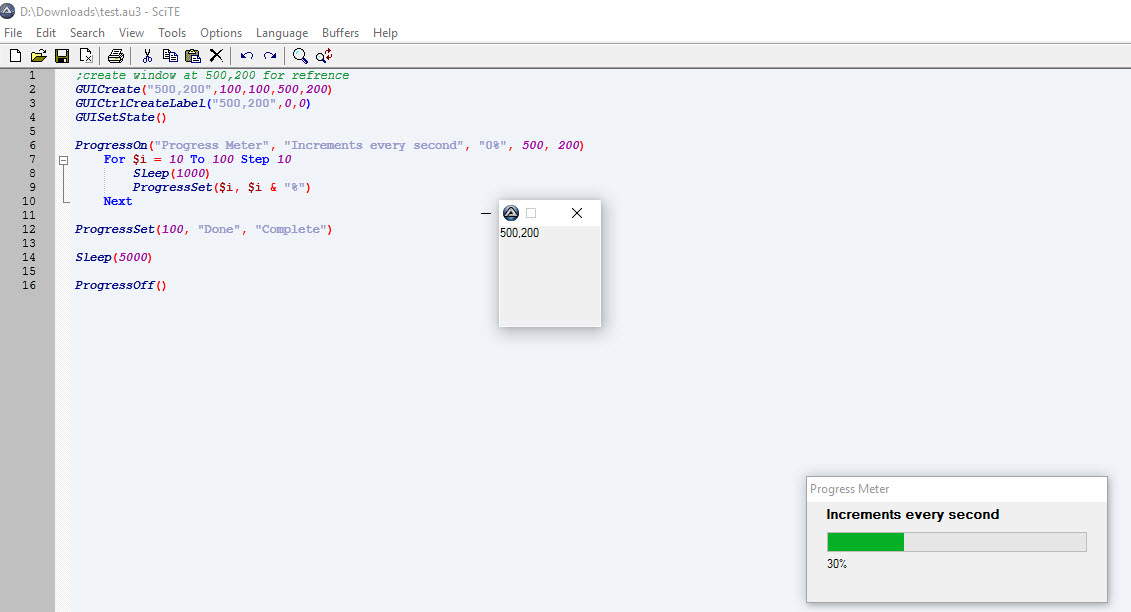Click the progress bar in Progress Meter
Screen dimensions: 1131x612
pyautogui.click(x=956, y=542)
